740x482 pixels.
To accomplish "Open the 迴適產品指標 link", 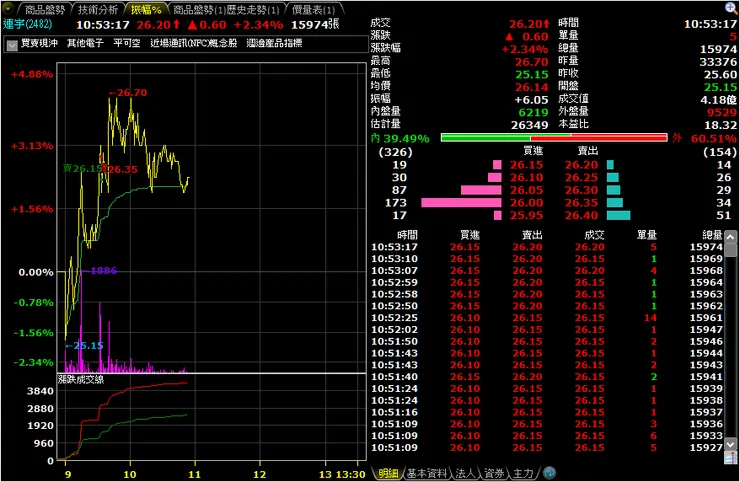I will 274,43.
